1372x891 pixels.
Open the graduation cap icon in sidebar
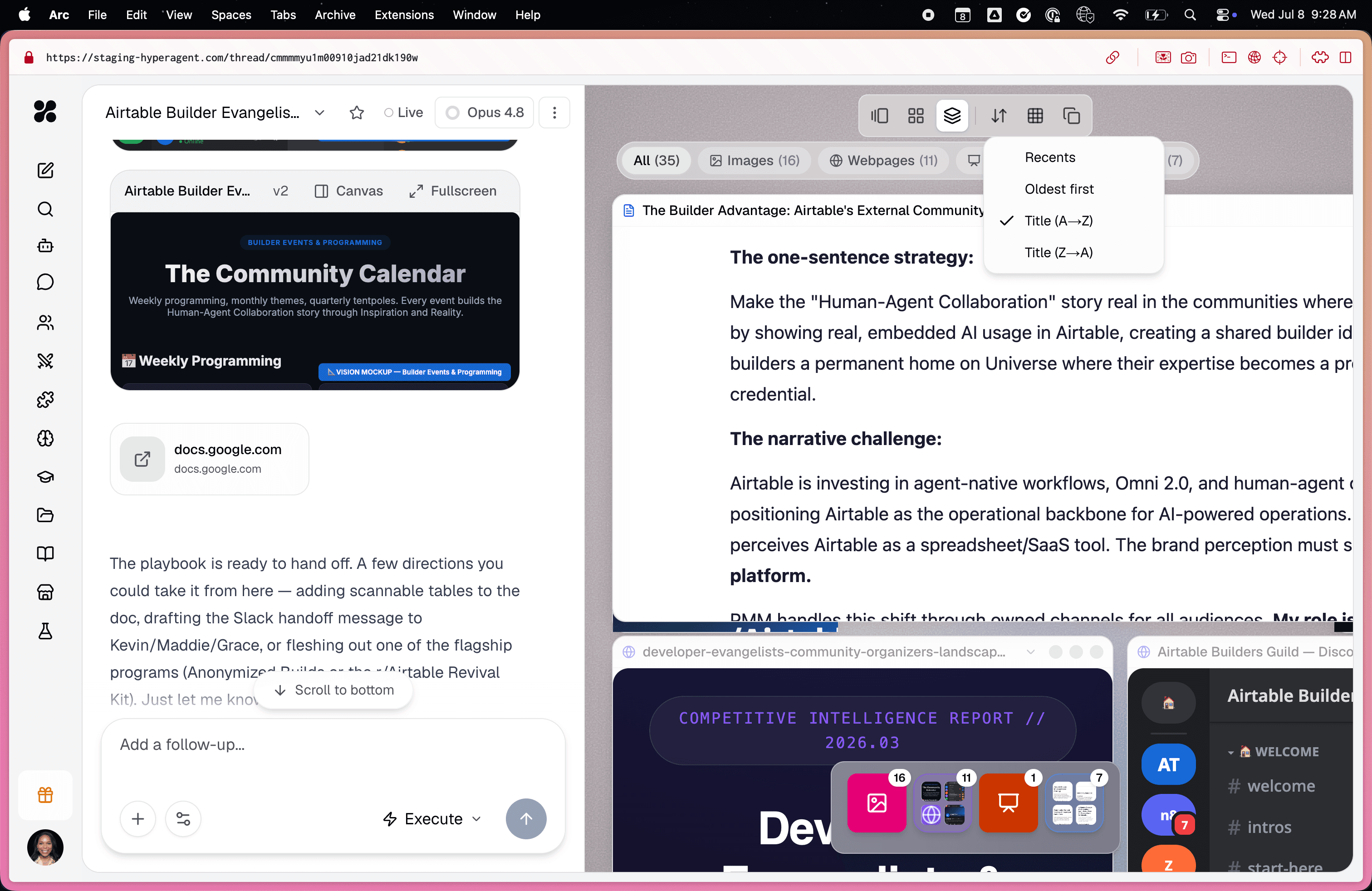pyautogui.click(x=45, y=477)
